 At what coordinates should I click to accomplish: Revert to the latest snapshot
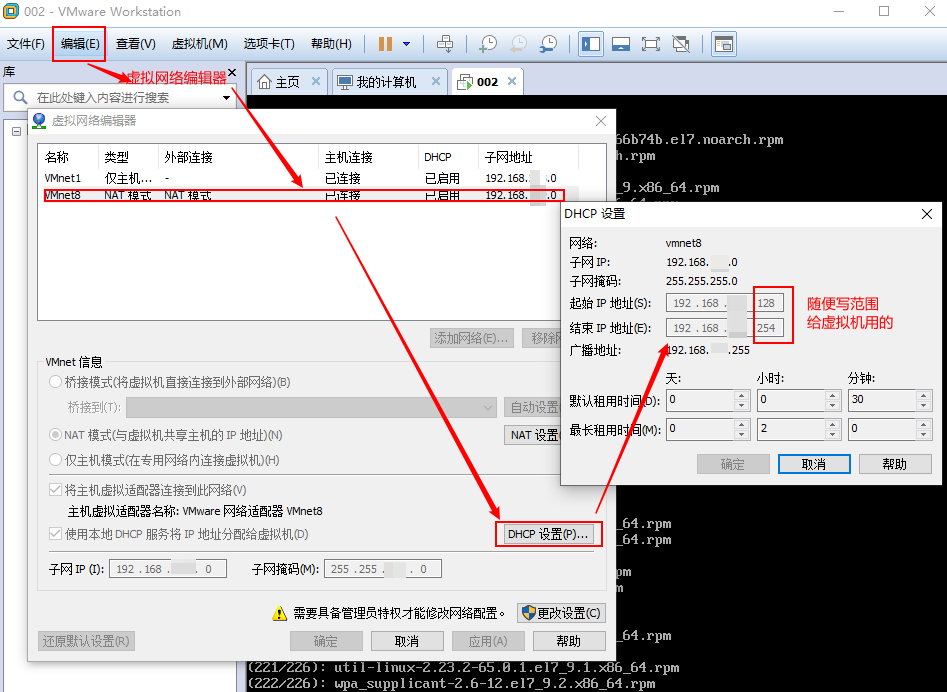click(x=518, y=43)
